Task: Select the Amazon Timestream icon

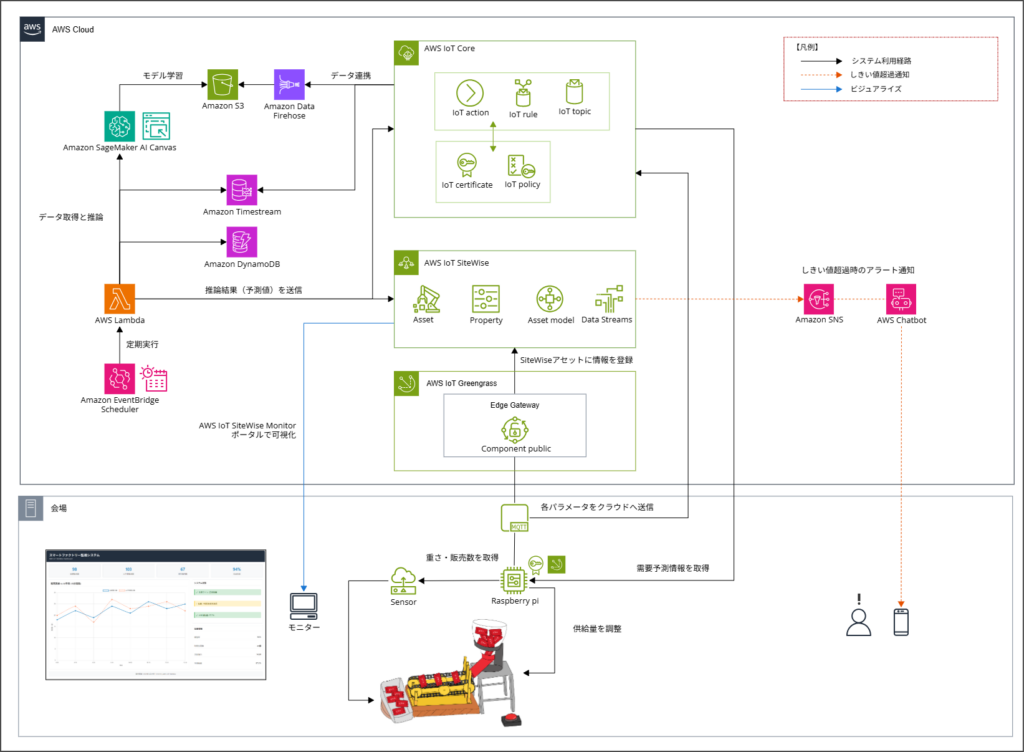Action: tap(241, 190)
